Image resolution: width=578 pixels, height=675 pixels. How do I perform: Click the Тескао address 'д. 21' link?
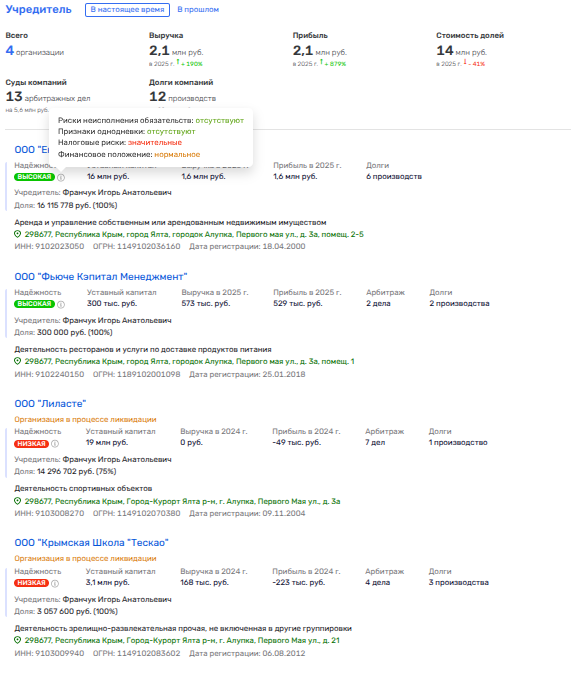pyautogui.click(x=182, y=641)
